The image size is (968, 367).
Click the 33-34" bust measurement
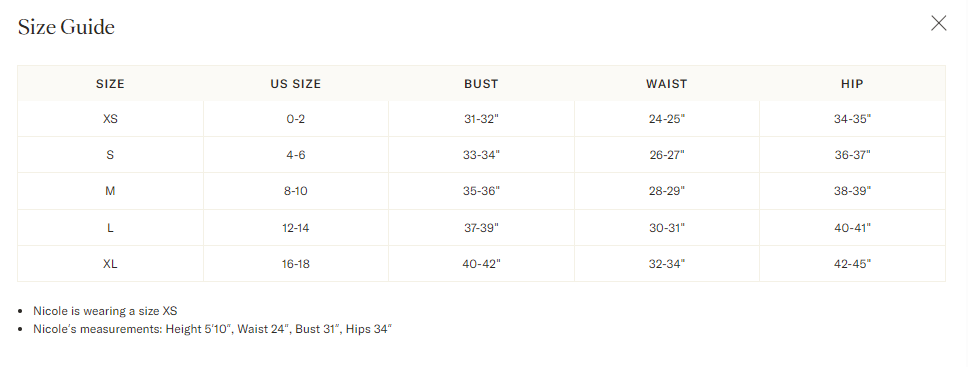pyautogui.click(x=482, y=155)
